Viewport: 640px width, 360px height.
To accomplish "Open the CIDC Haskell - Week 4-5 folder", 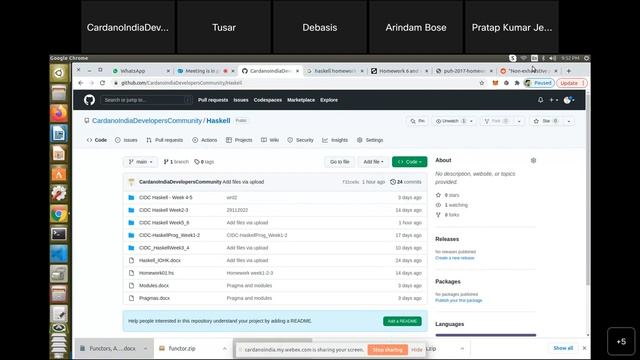I will point(165,198).
